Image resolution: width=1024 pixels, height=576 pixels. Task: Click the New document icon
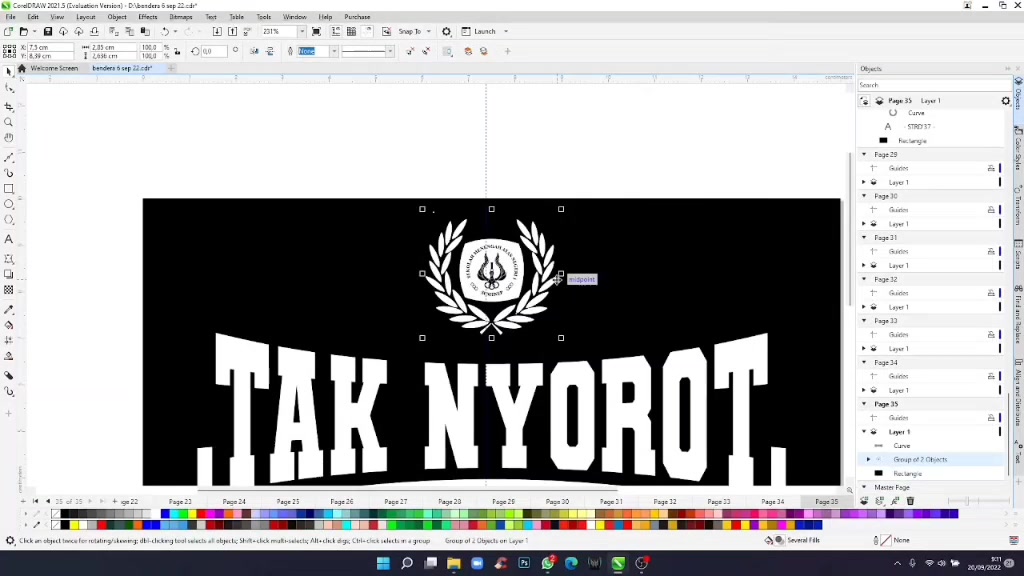click(x=8, y=31)
